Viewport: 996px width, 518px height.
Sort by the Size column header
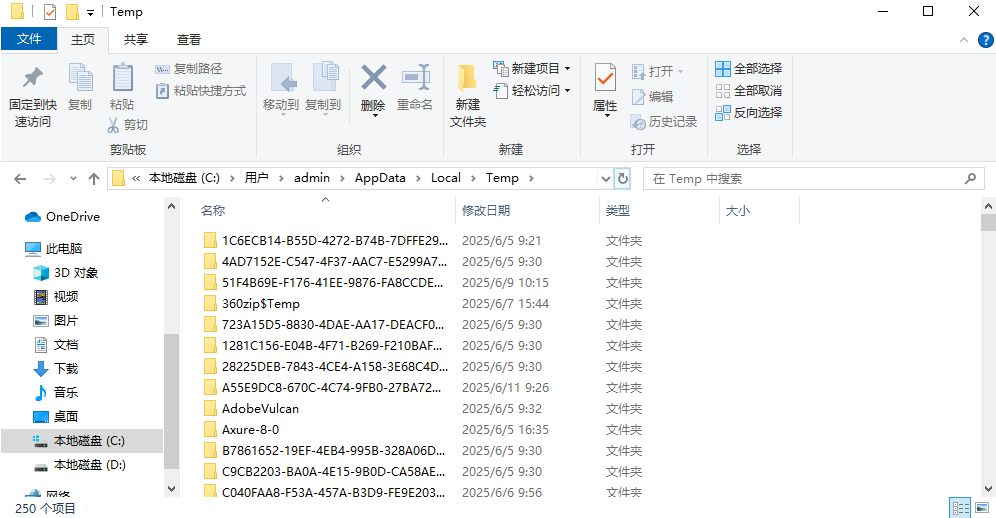pyautogui.click(x=737, y=210)
